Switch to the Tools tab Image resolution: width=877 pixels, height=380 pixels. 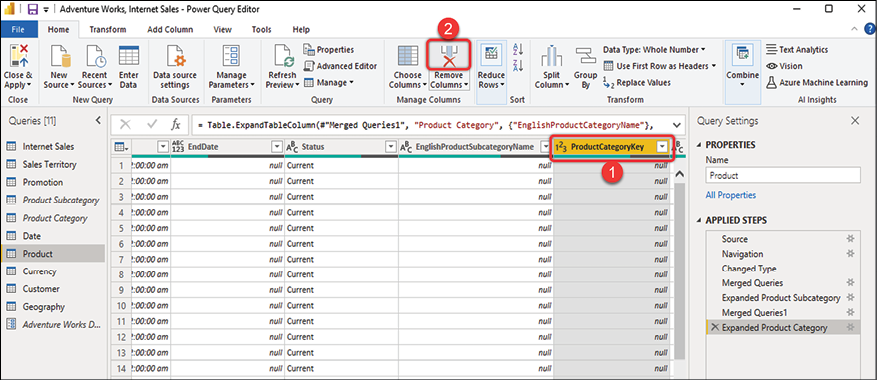(261, 29)
